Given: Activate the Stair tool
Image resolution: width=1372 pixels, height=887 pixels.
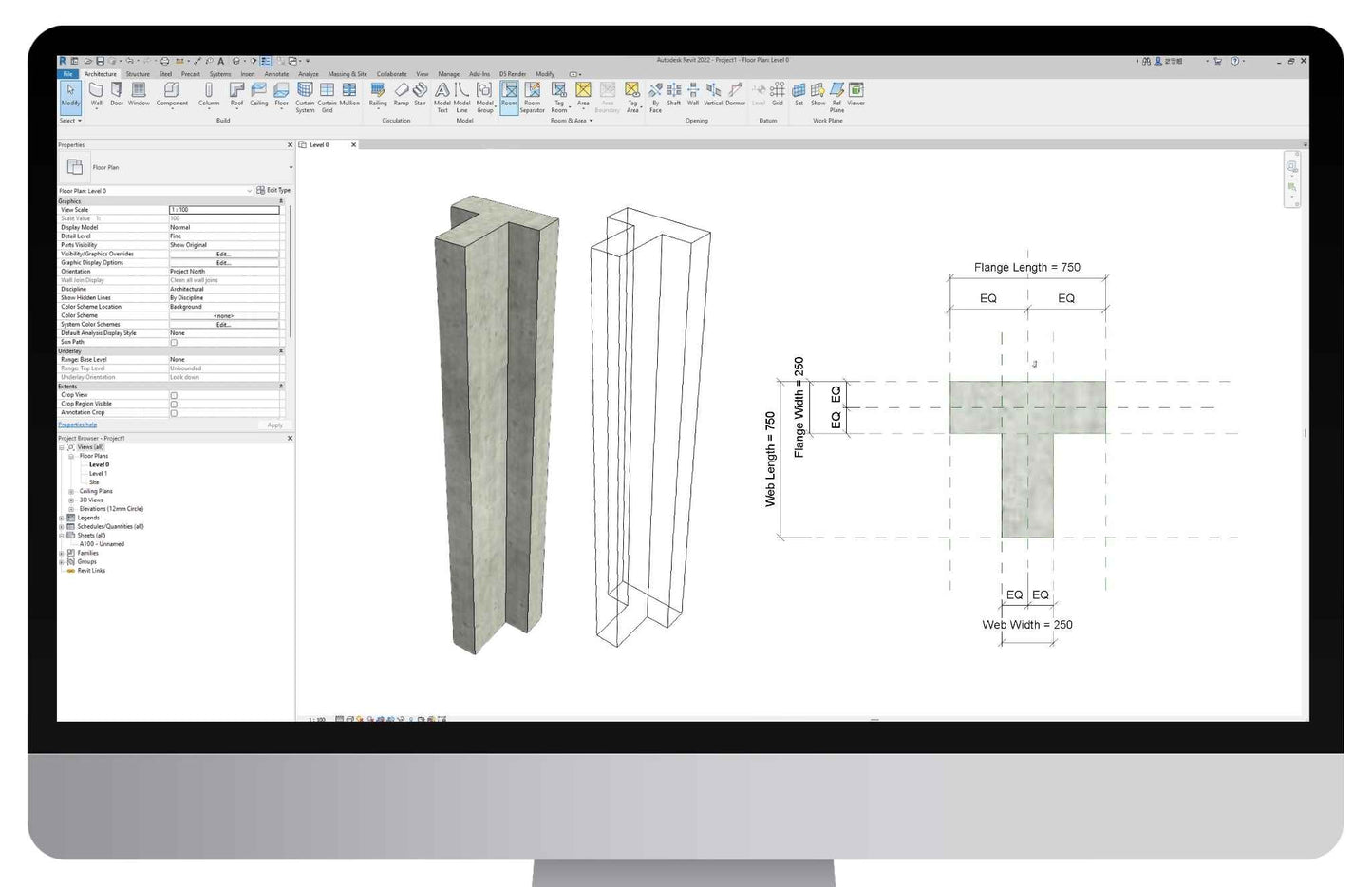Looking at the screenshot, I should click(x=420, y=94).
